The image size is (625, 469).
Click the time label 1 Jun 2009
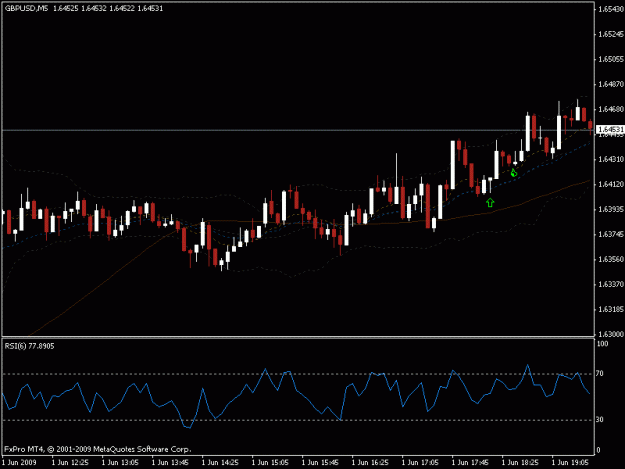click(x=19, y=463)
